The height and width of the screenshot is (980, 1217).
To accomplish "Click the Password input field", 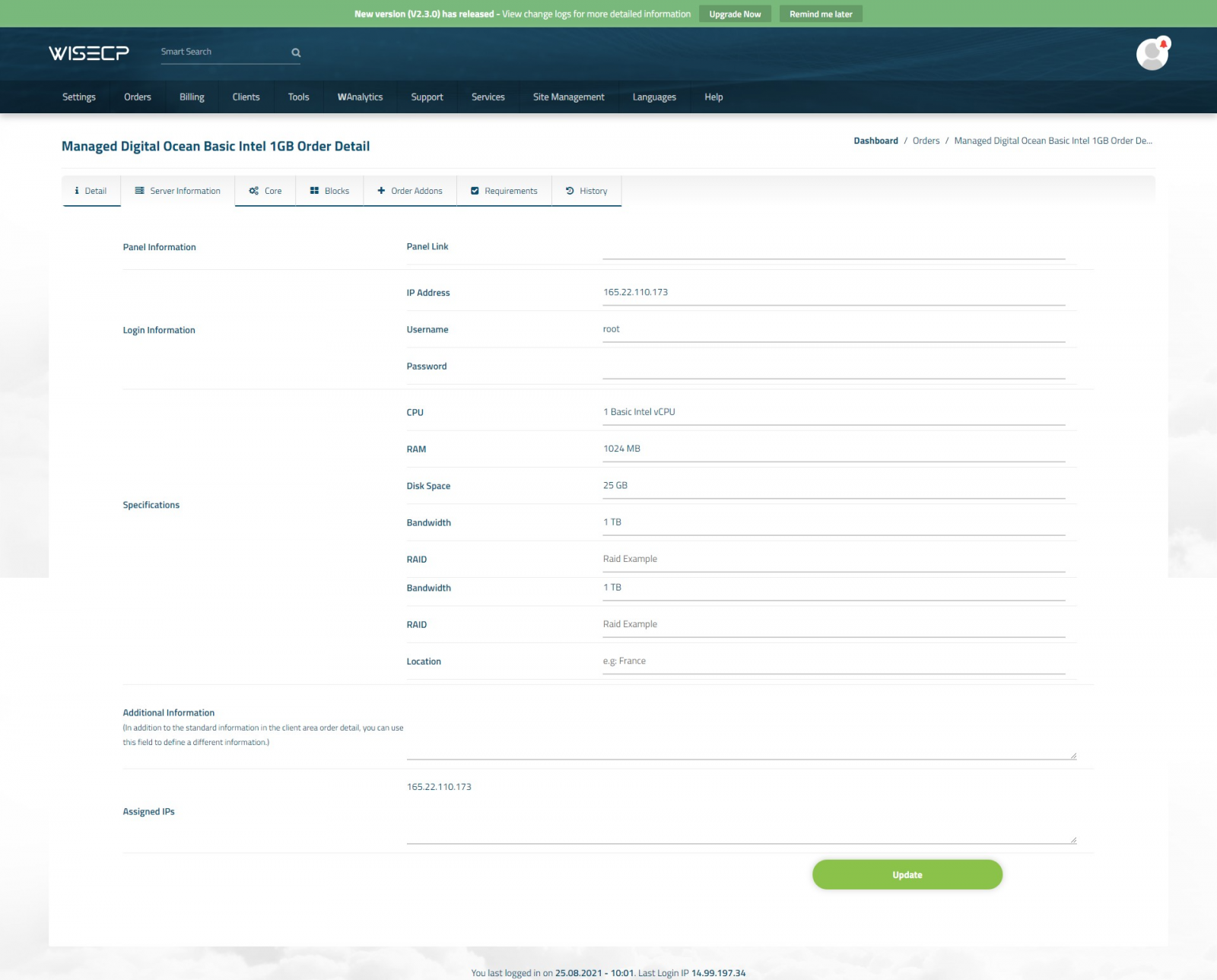I will coord(834,366).
